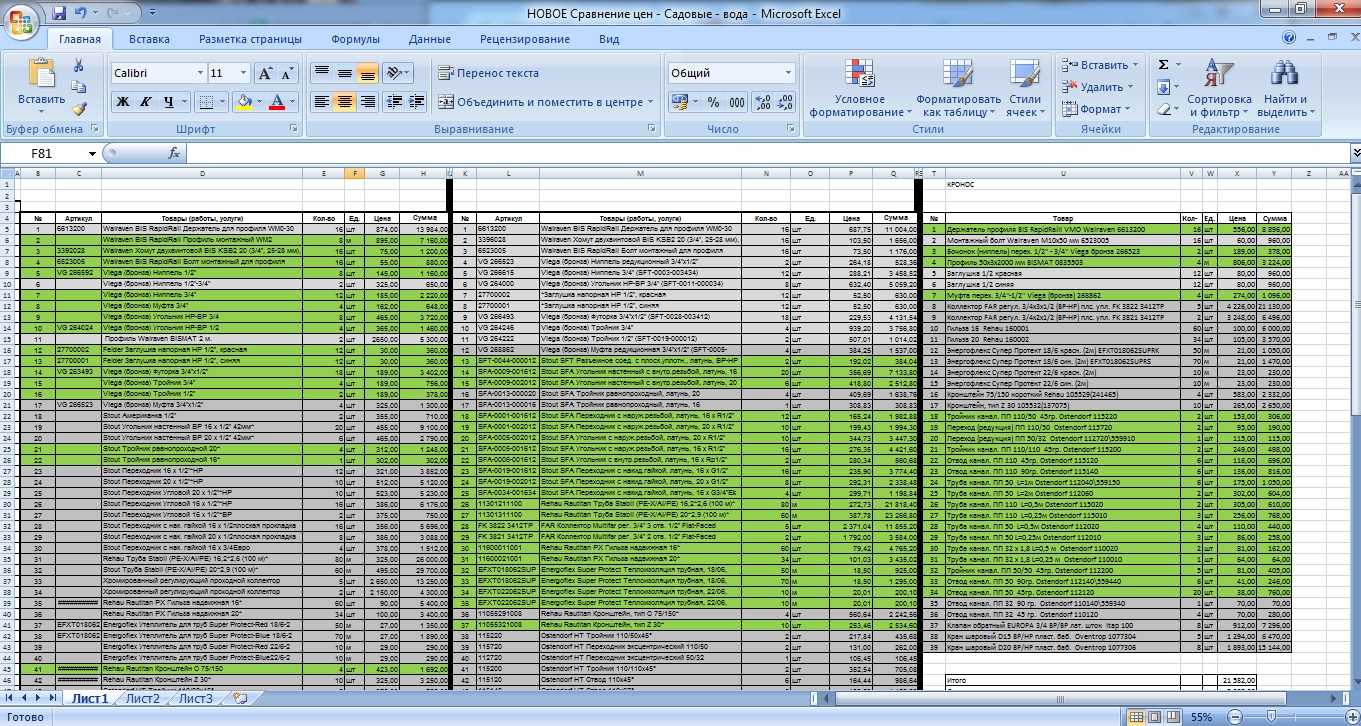Apply center text alignment

(345, 101)
